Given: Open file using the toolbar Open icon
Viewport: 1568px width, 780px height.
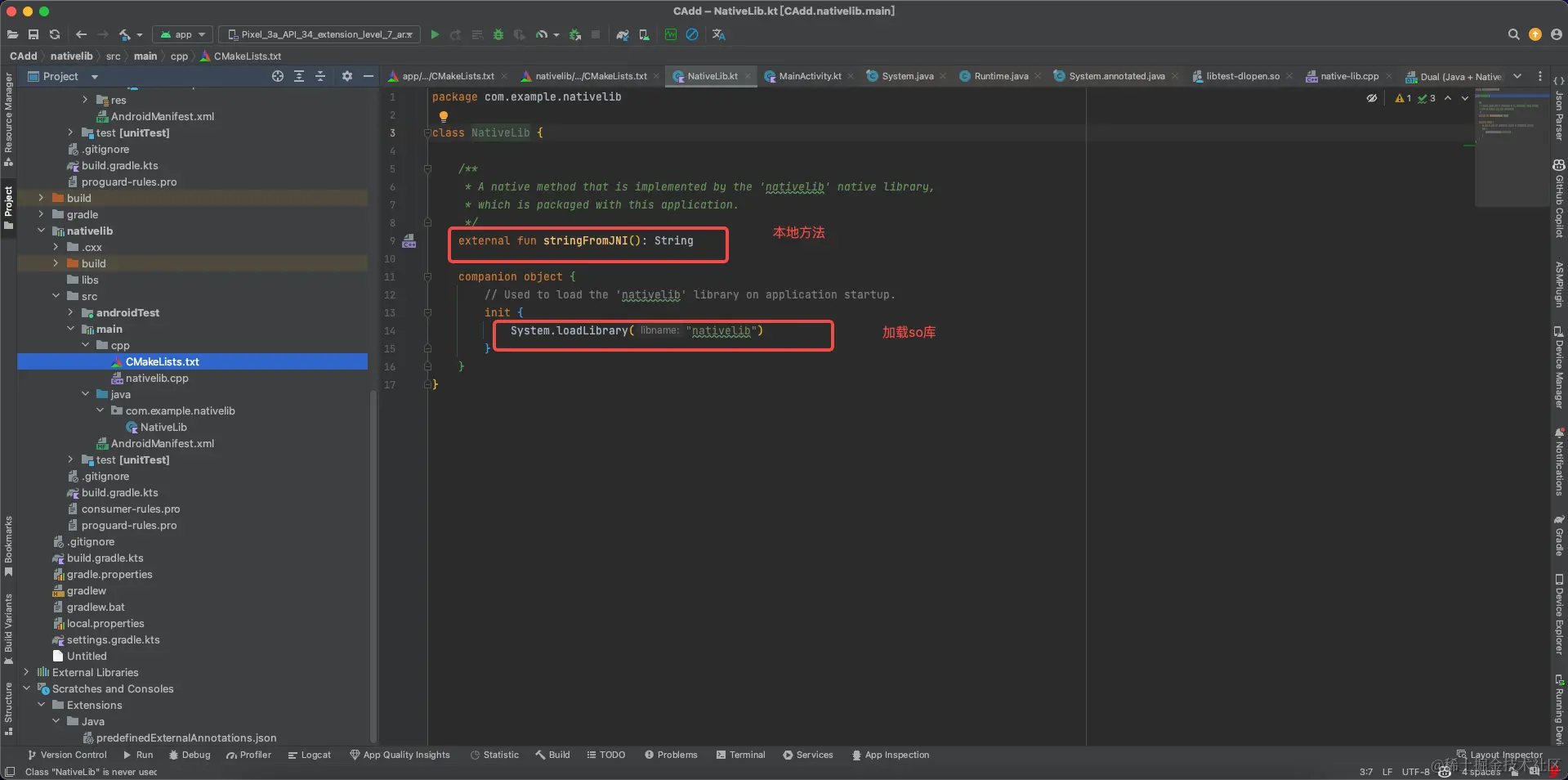Looking at the screenshot, I should click(x=12, y=34).
